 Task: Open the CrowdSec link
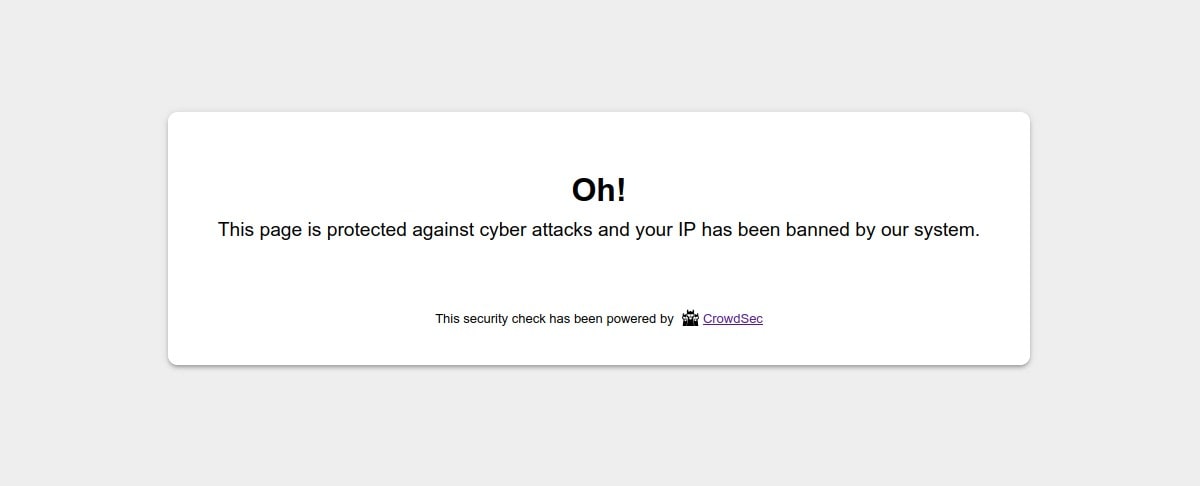tap(733, 319)
